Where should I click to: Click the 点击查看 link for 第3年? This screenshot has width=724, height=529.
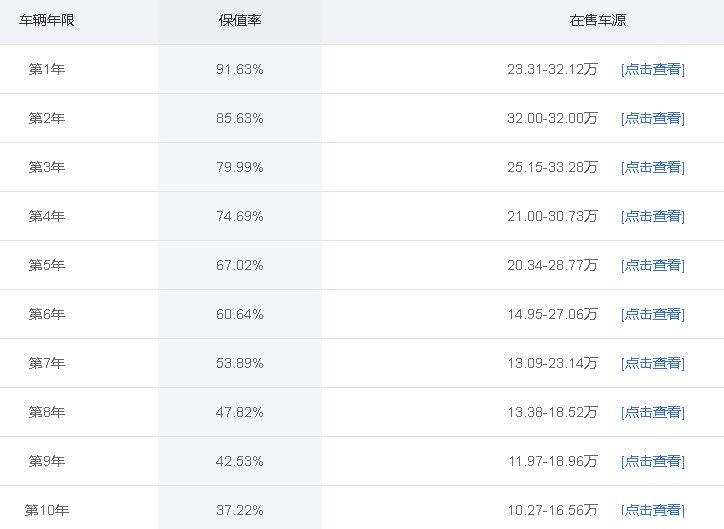pos(652,167)
